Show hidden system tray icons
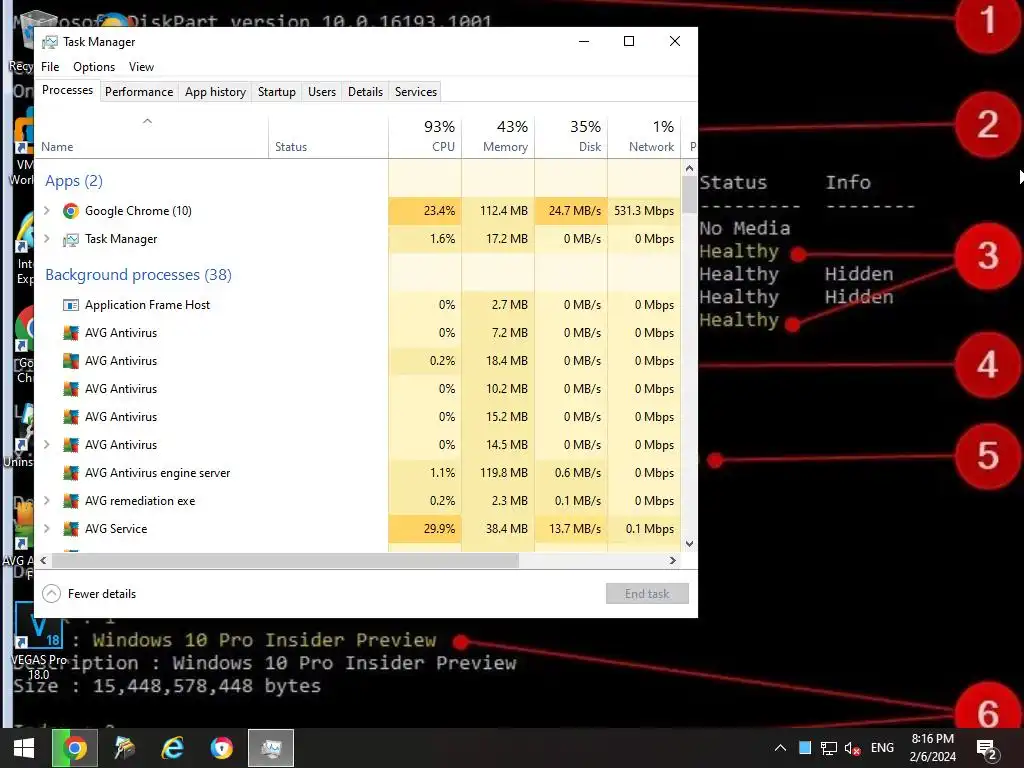The width and height of the screenshot is (1024, 768). pos(780,748)
